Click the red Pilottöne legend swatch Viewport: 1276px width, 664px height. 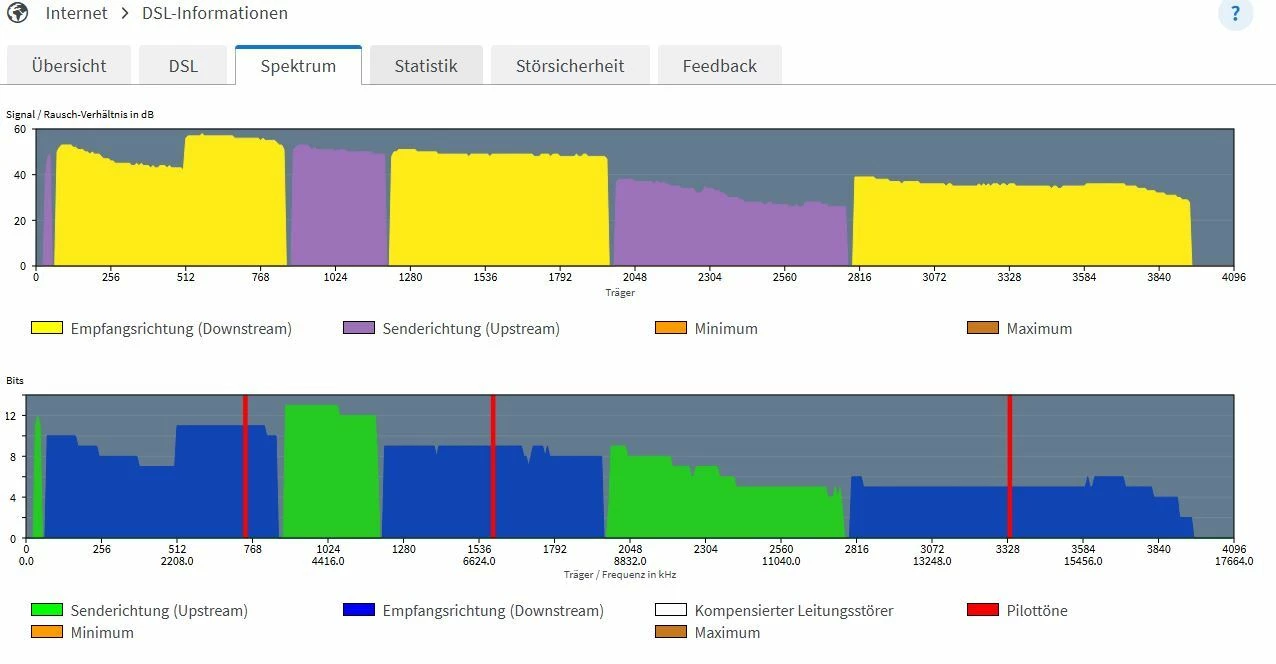pyautogui.click(x=983, y=610)
